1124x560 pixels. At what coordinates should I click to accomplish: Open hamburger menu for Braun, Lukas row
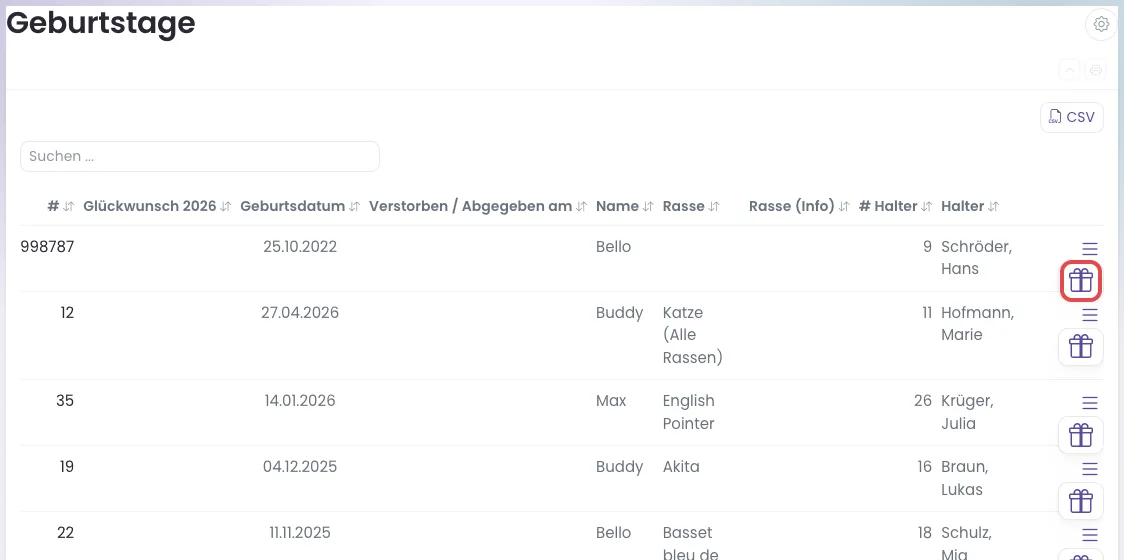pos(1090,469)
